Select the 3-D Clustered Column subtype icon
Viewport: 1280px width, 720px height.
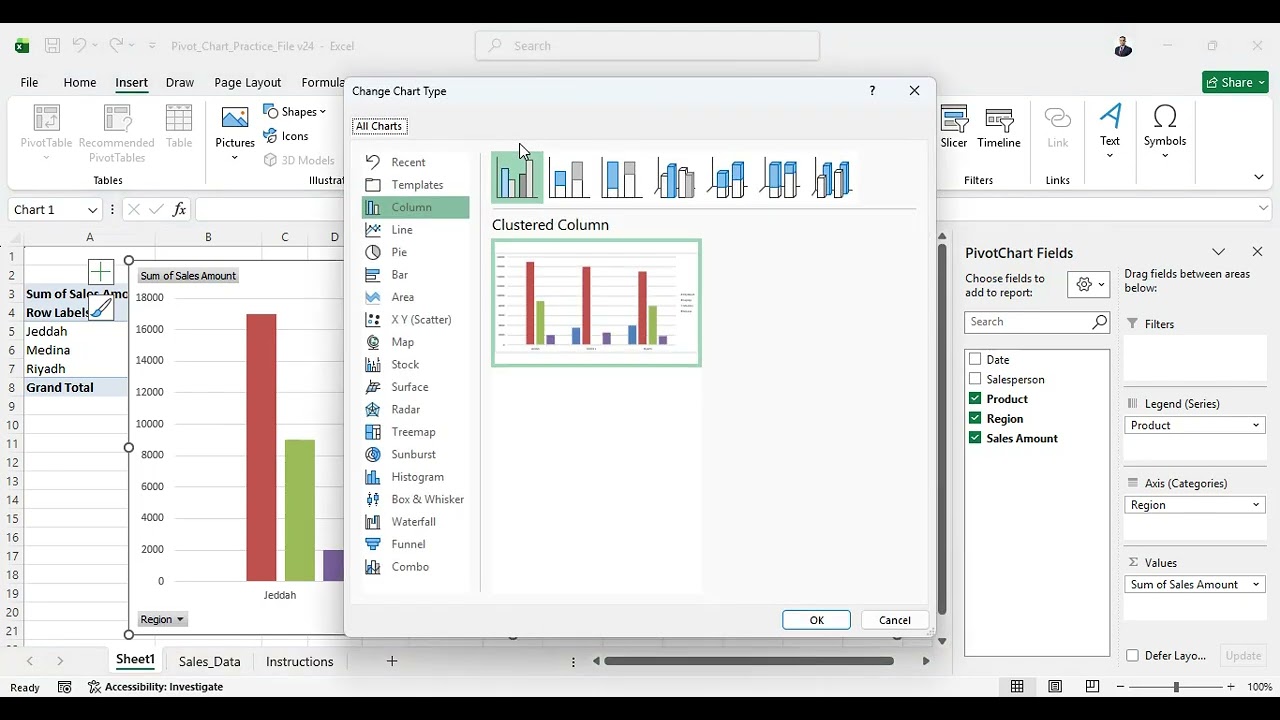click(x=675, y=179)
